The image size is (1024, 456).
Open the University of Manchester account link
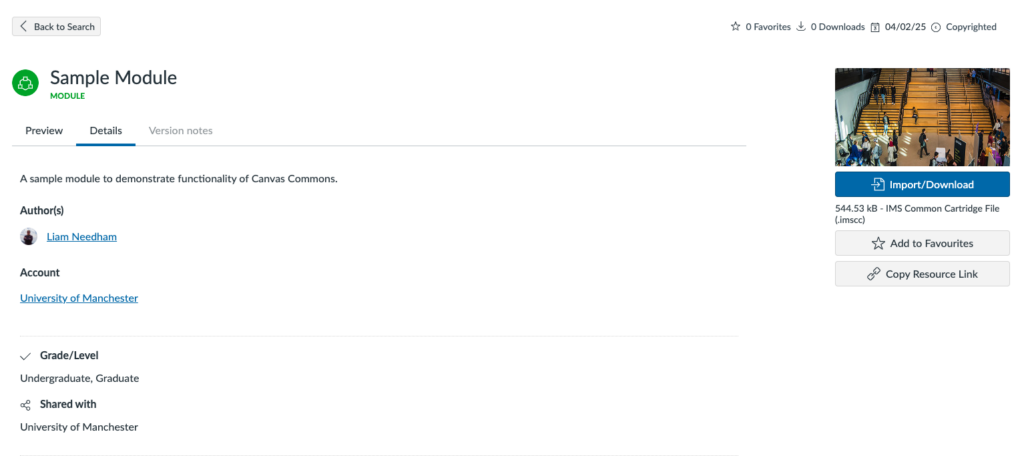[x=79, y=298]
